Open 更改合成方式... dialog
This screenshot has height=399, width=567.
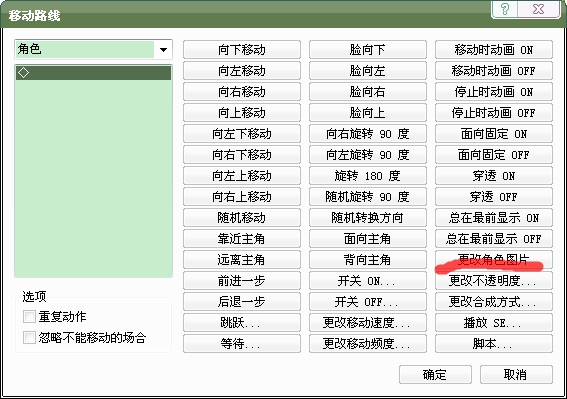[494, 301]
